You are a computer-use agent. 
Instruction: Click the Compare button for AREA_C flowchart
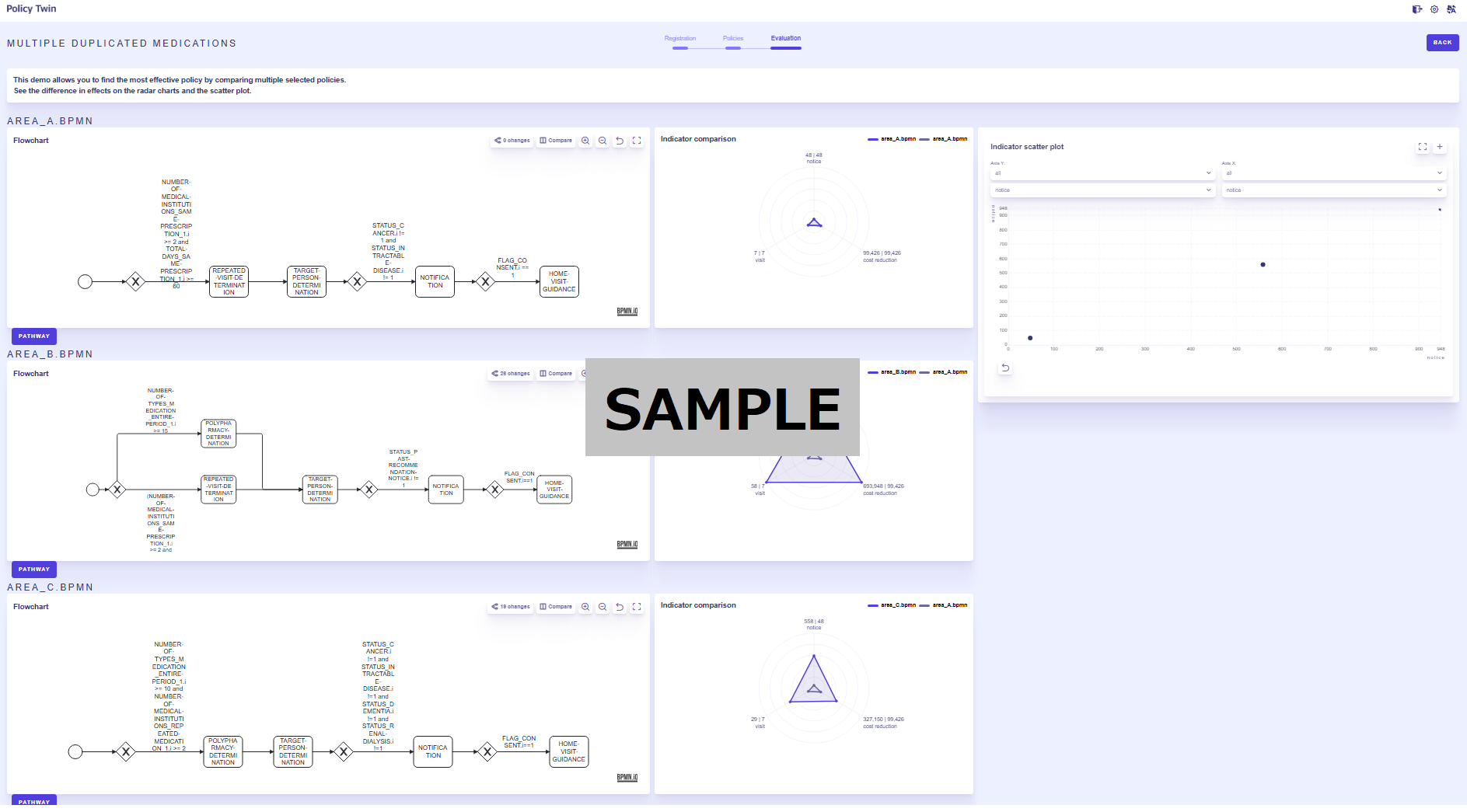(556, 607)
